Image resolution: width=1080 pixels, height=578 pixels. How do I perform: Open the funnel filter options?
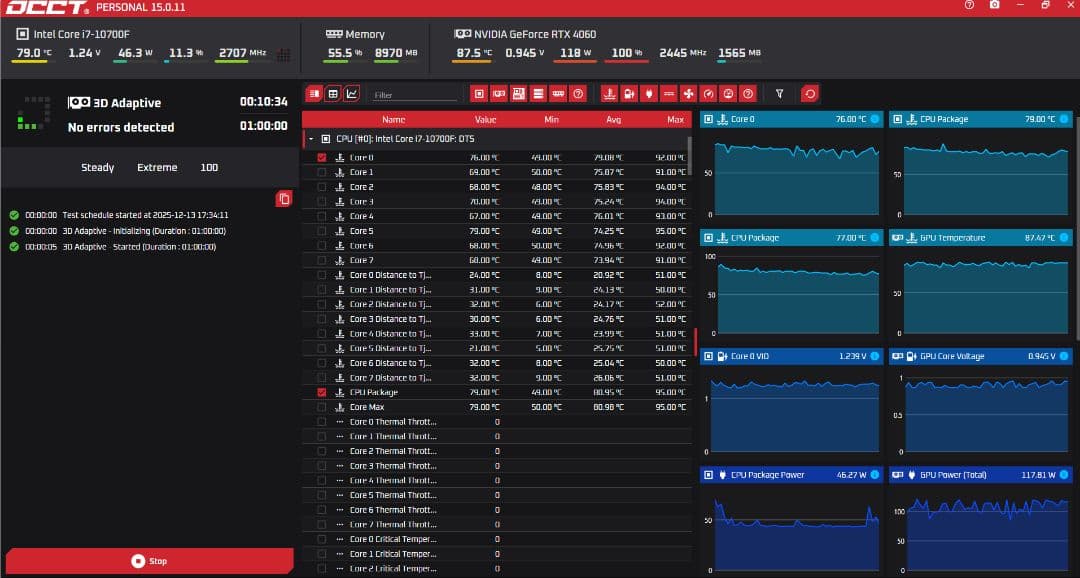[779, 94]
